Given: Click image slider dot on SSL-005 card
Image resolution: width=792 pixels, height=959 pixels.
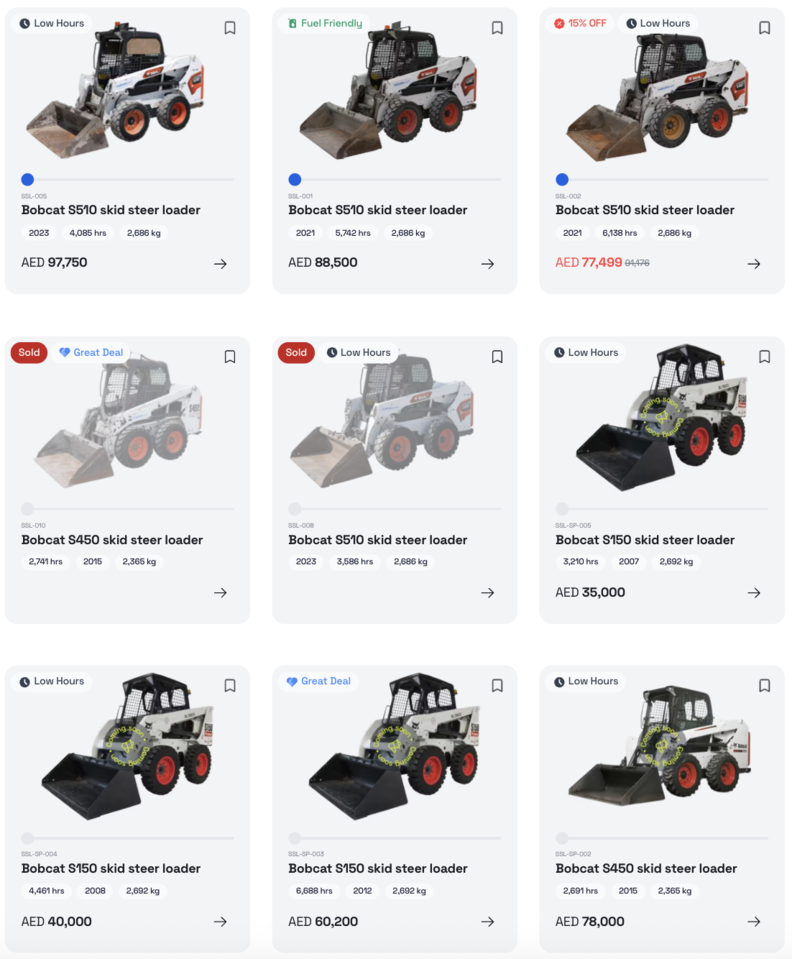Looking at the screenshot, I should (x=28, y=179).
